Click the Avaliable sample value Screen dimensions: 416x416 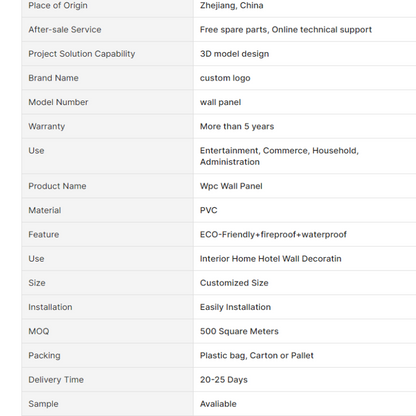point(218,404)
